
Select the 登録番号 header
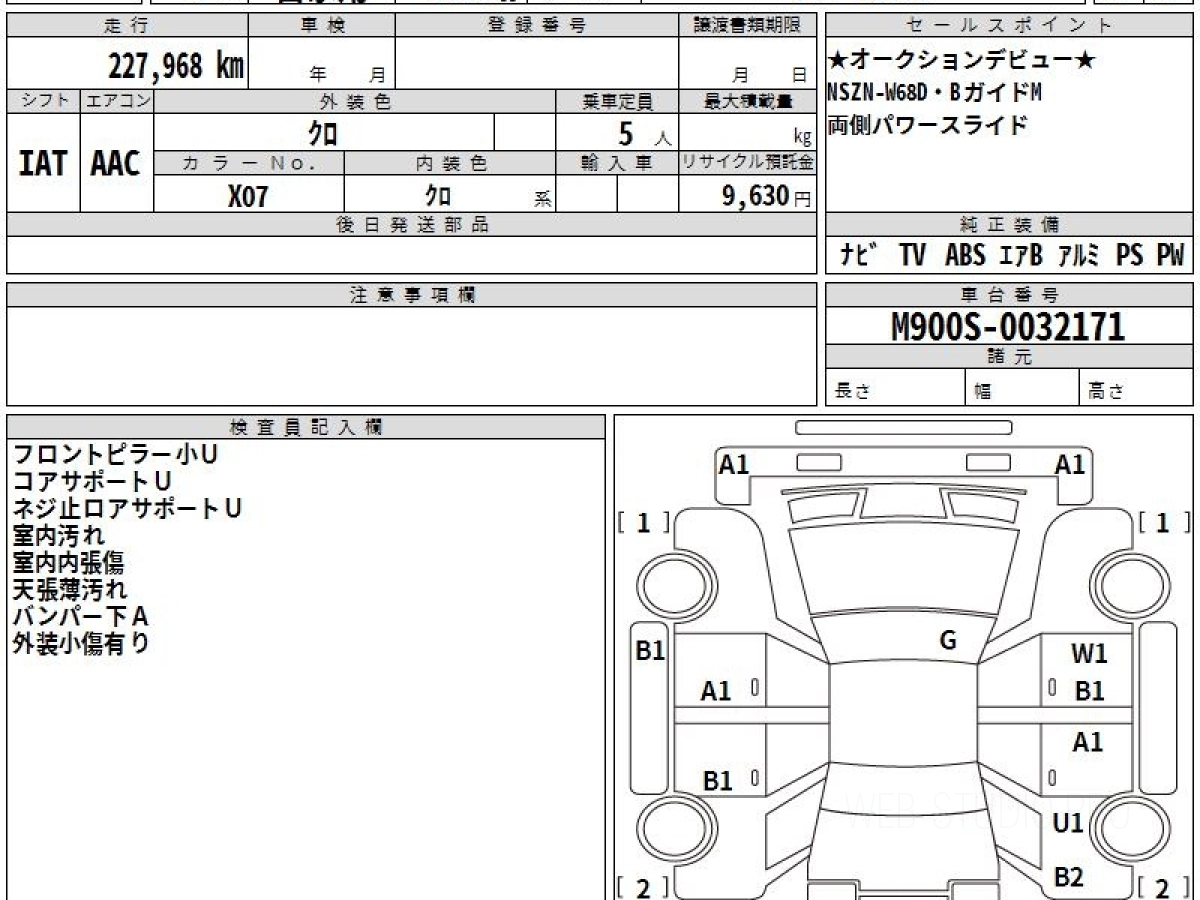pos(537,26)
